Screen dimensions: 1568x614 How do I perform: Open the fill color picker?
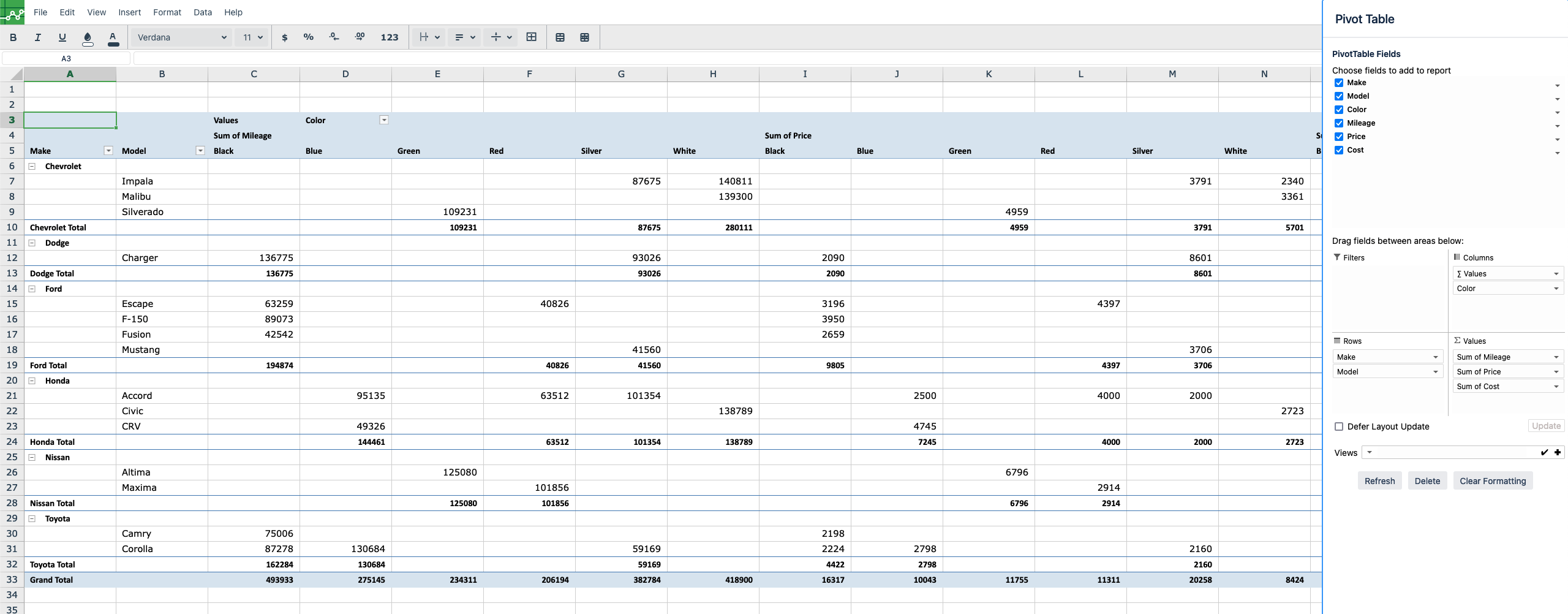click(x=88, y=38)
